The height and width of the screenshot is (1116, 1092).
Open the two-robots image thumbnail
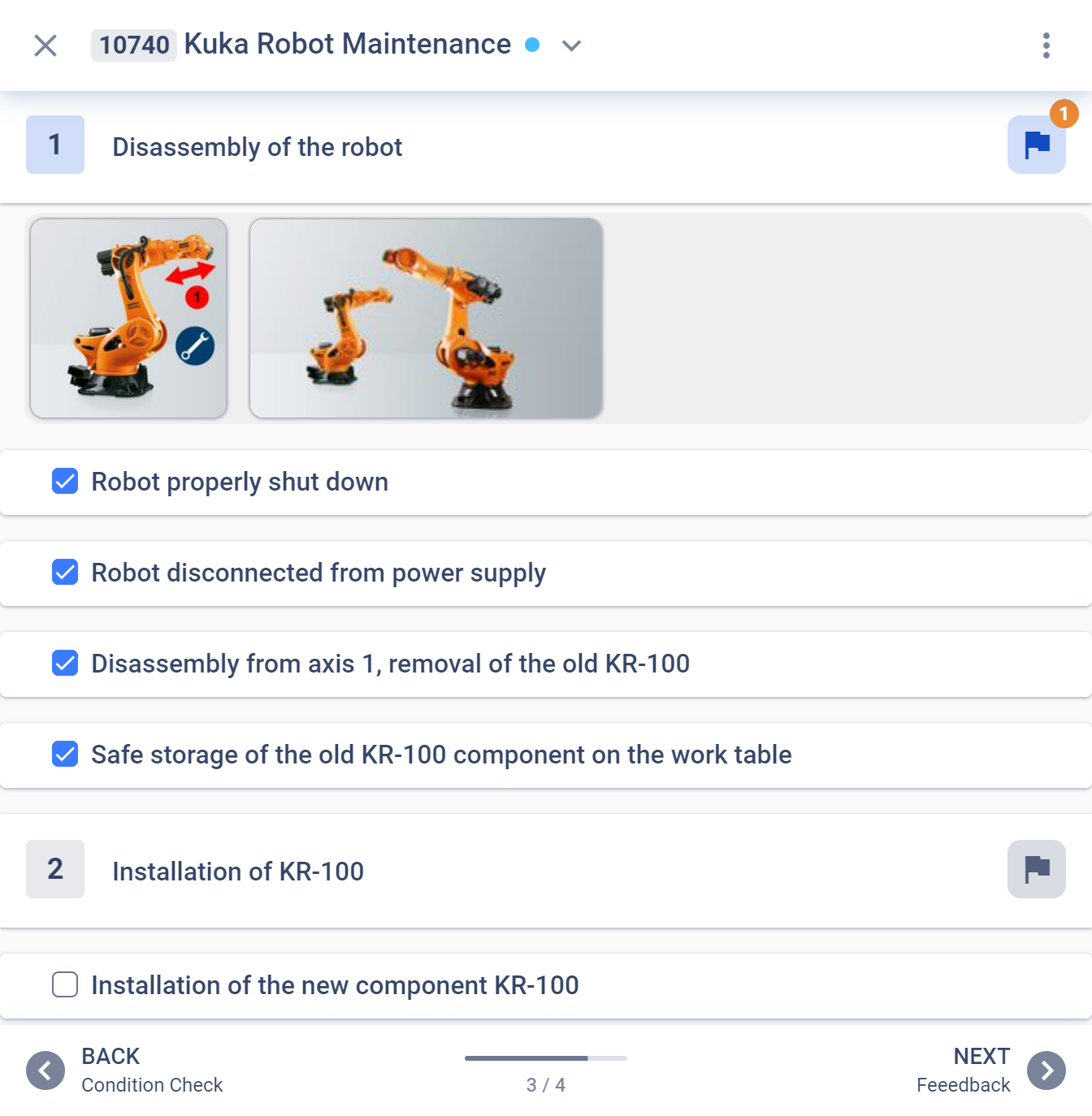[x=426, y=318]
